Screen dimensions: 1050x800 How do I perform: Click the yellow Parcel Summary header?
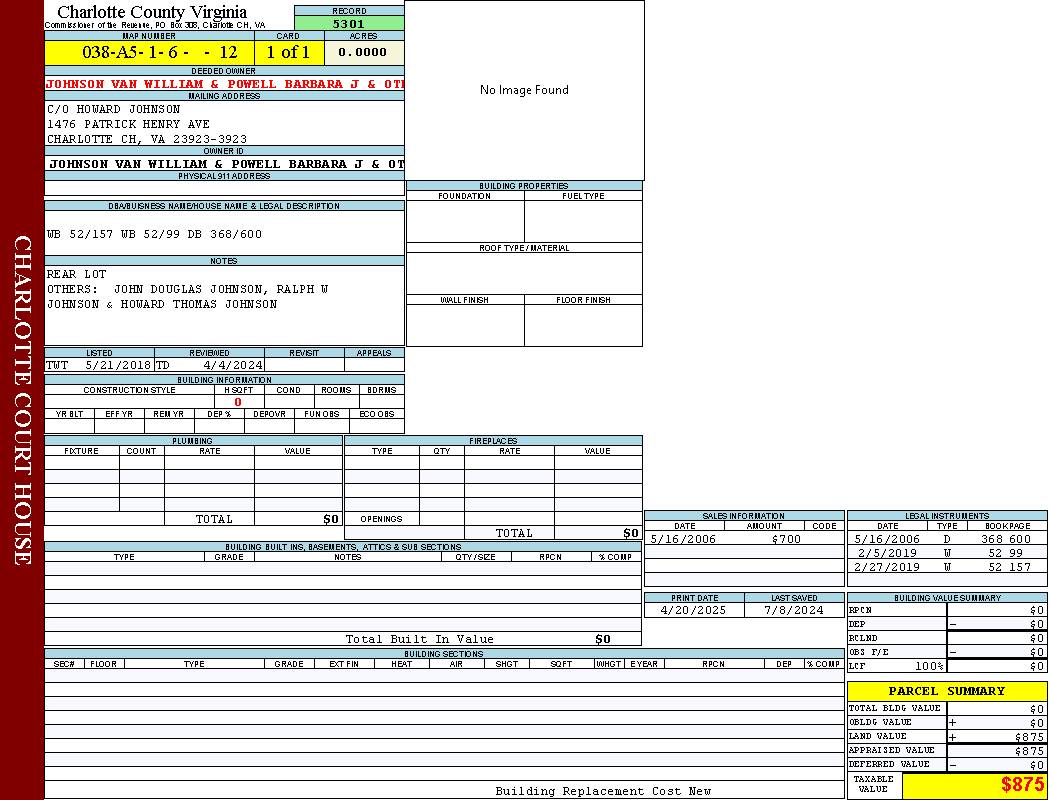point(946,691)
